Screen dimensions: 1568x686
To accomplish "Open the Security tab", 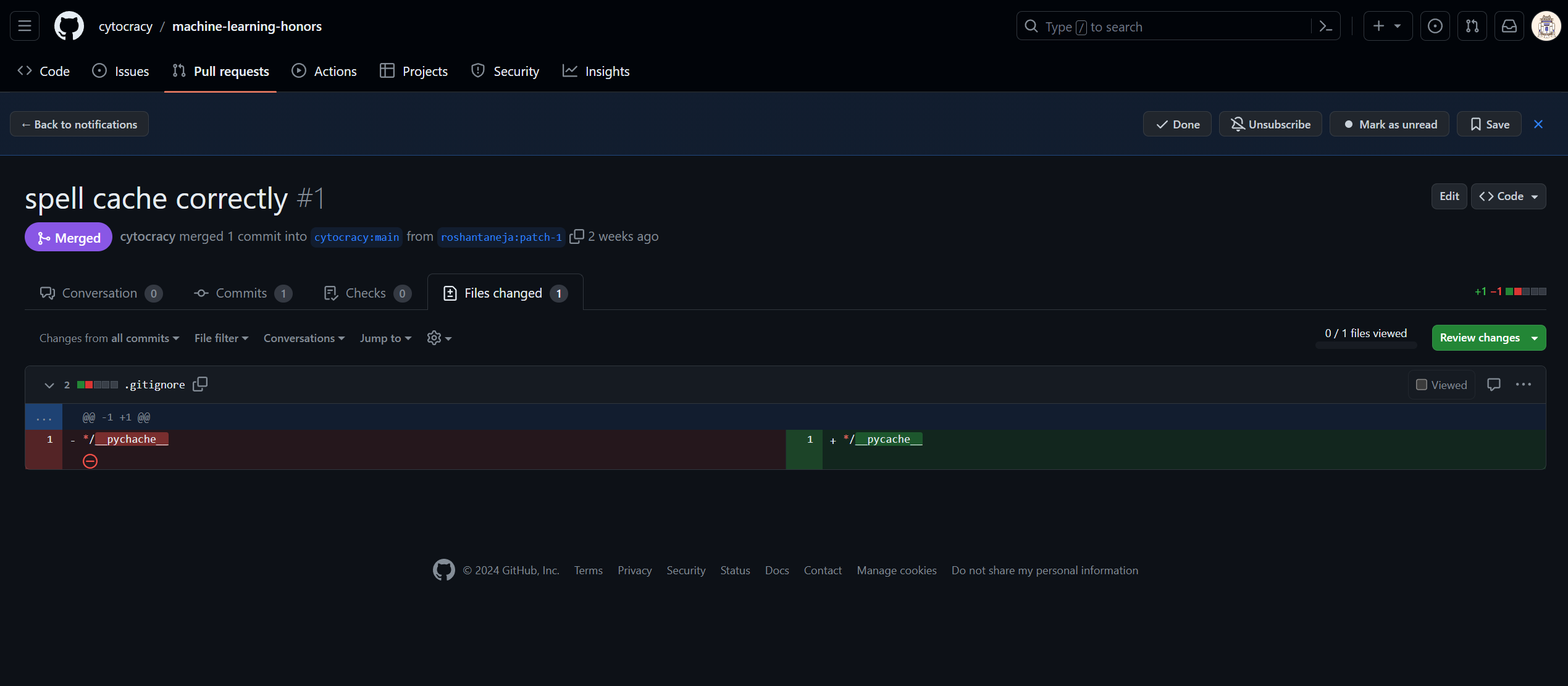I will point(505,71).
